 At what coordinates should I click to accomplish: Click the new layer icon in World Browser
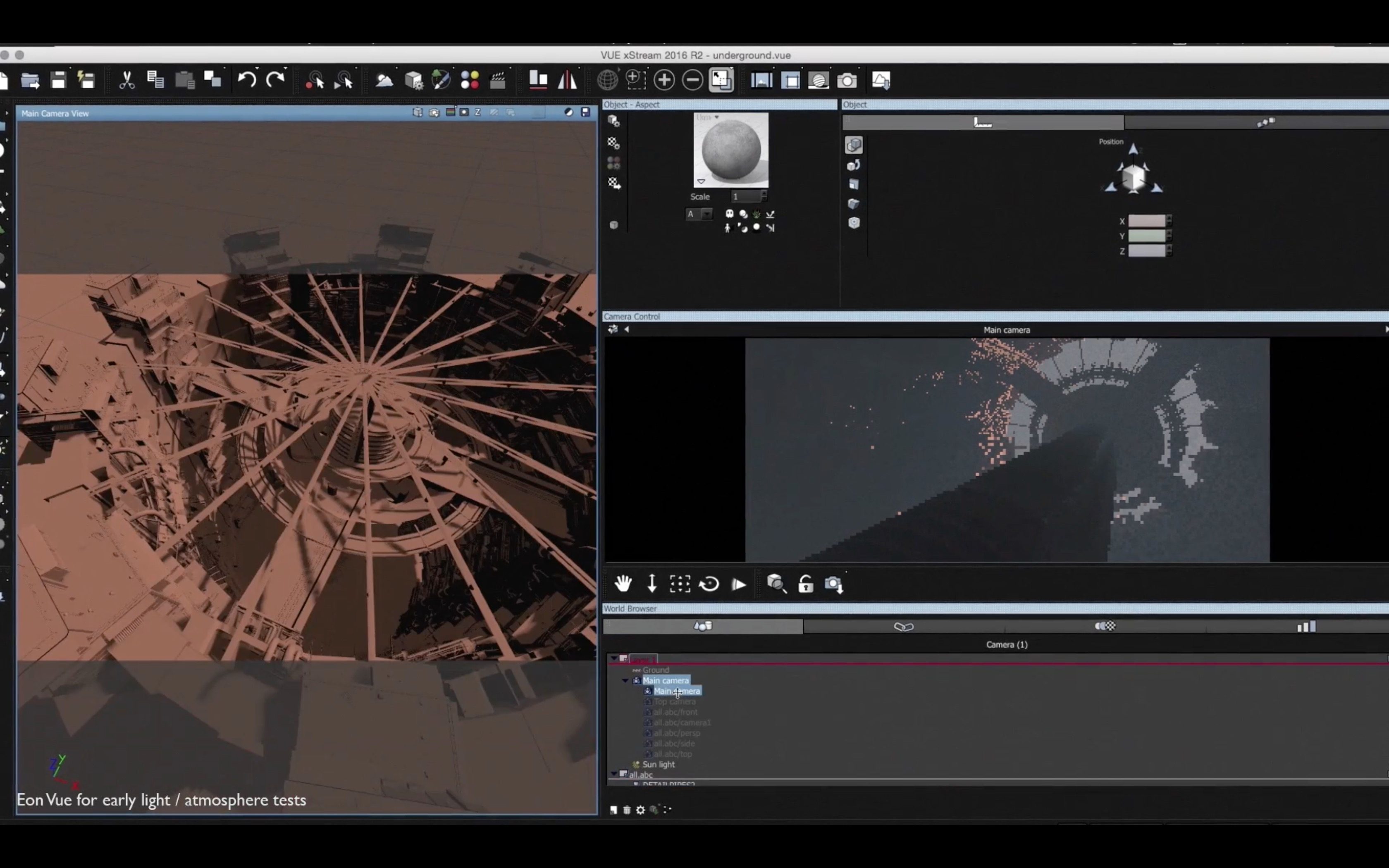[x=613, y=810]
